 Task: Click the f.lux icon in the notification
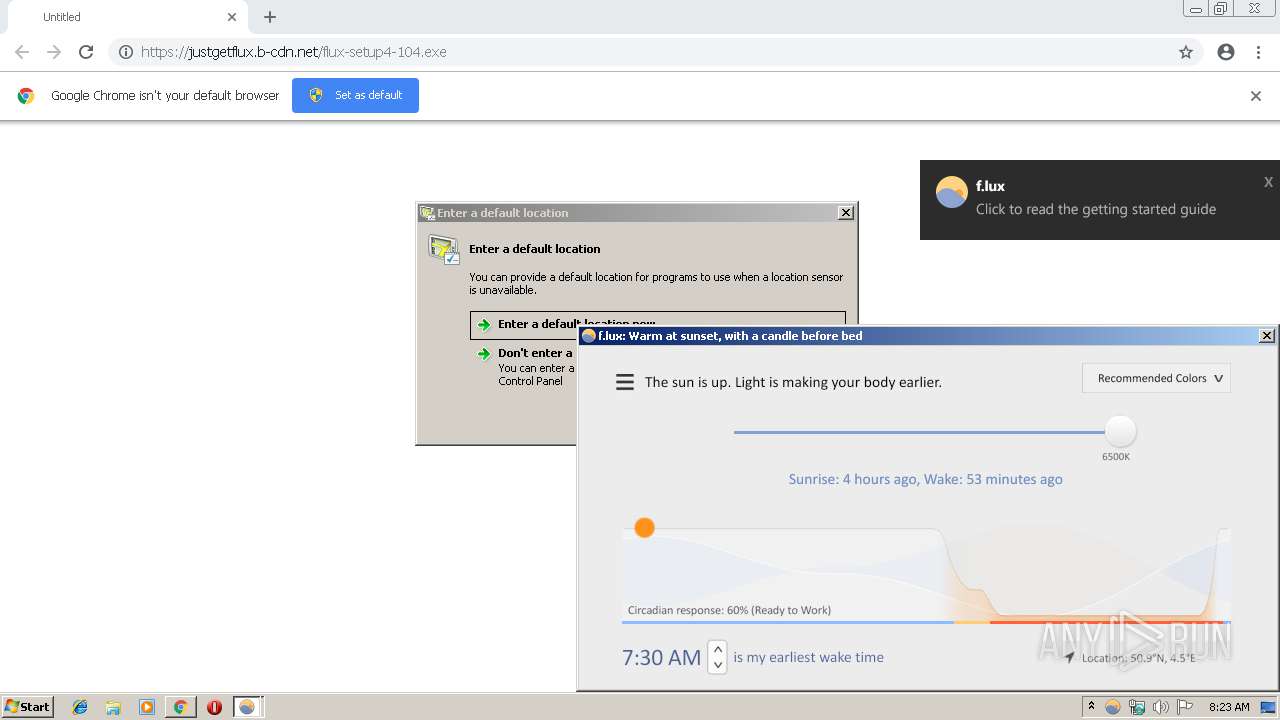pos(951,192)
